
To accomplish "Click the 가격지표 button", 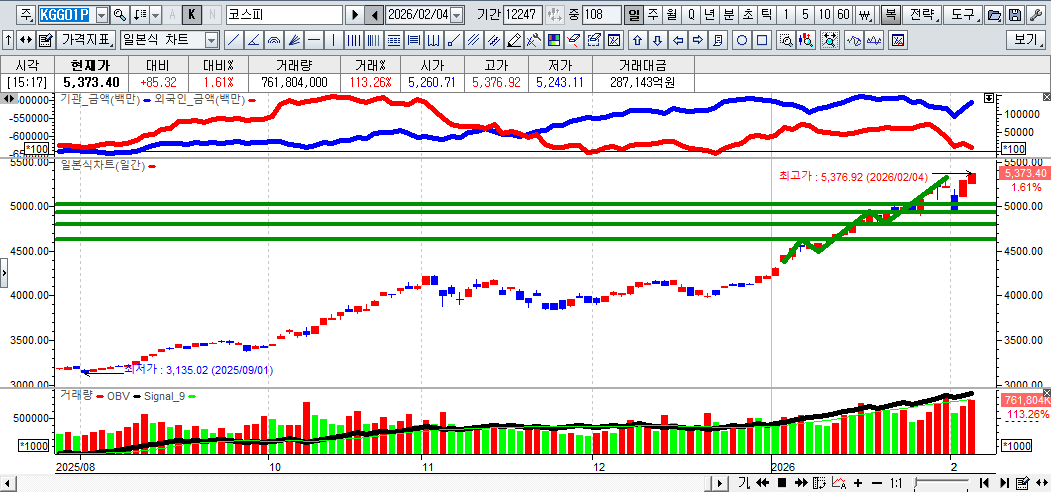I will click(x=87, y=40).
